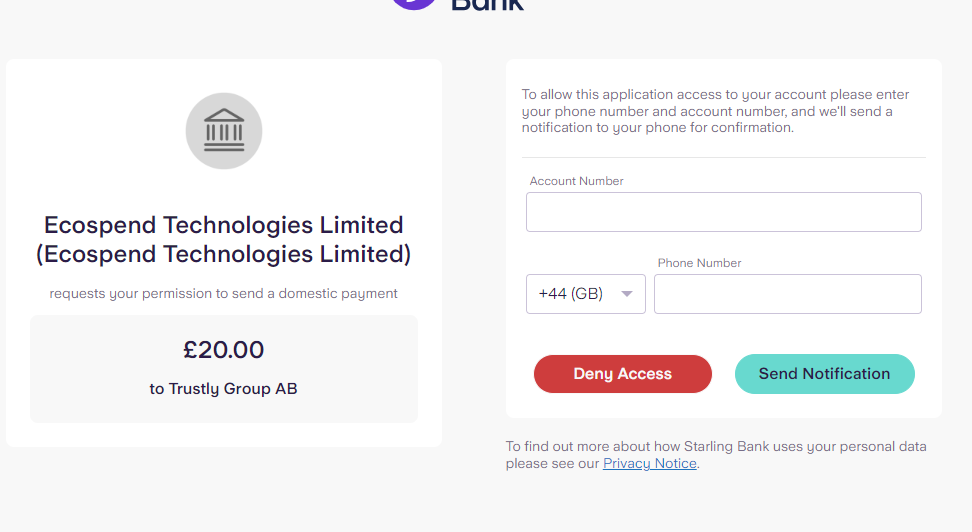Click the personal data notice text
972x532 pixels.
coord(715,447)
